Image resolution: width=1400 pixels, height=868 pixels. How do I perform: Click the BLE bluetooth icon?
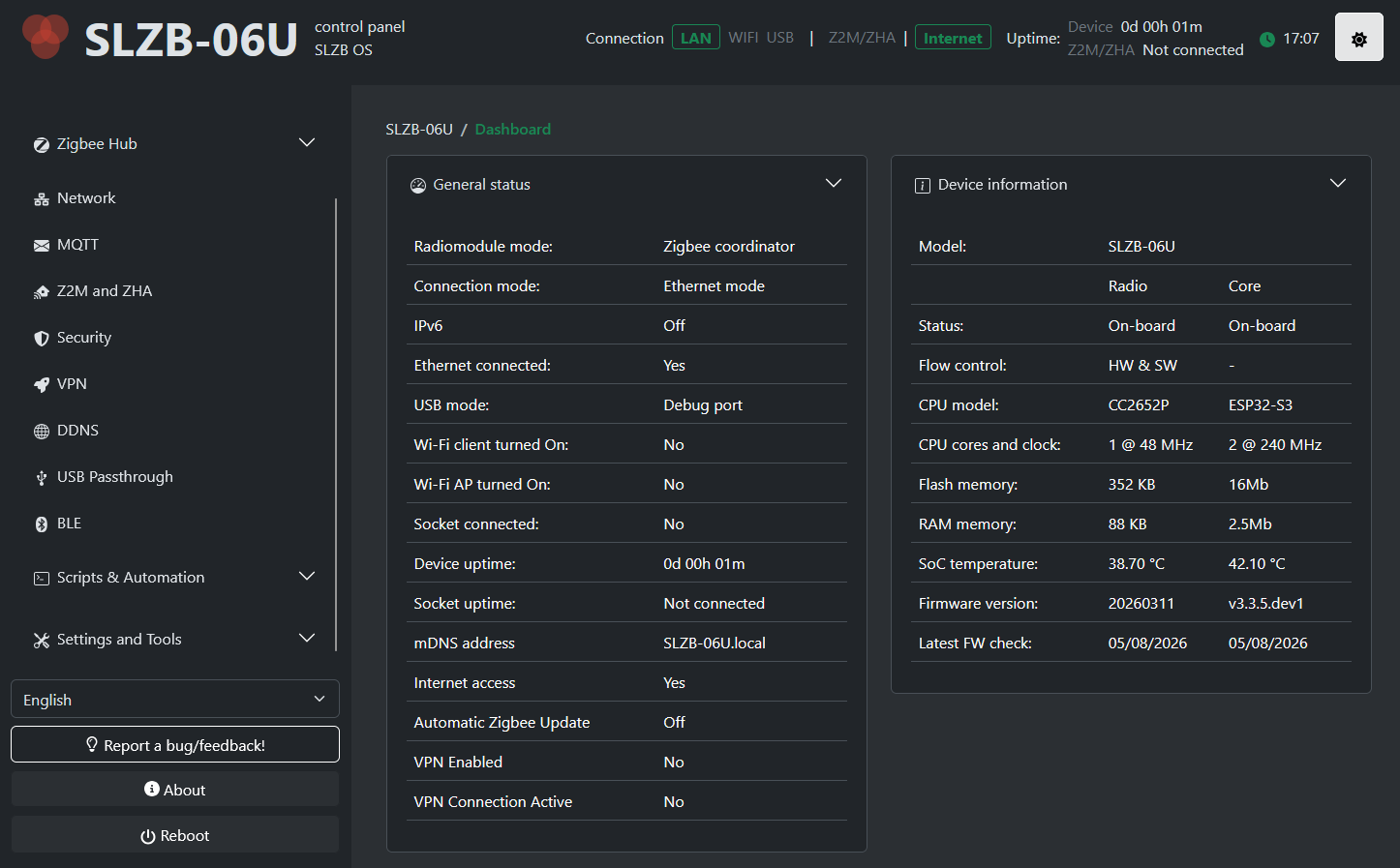coord(41,524)
